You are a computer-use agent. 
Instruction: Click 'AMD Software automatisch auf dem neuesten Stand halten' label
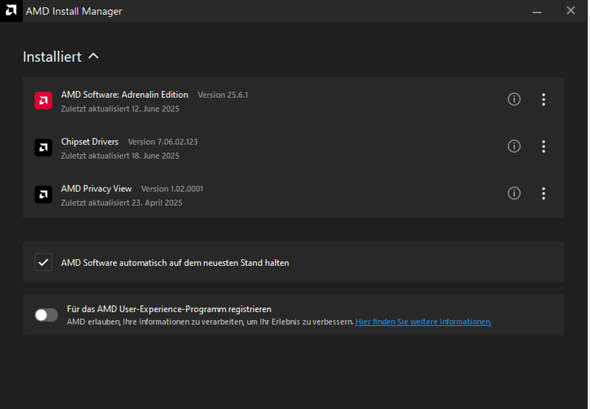[175, 263]
